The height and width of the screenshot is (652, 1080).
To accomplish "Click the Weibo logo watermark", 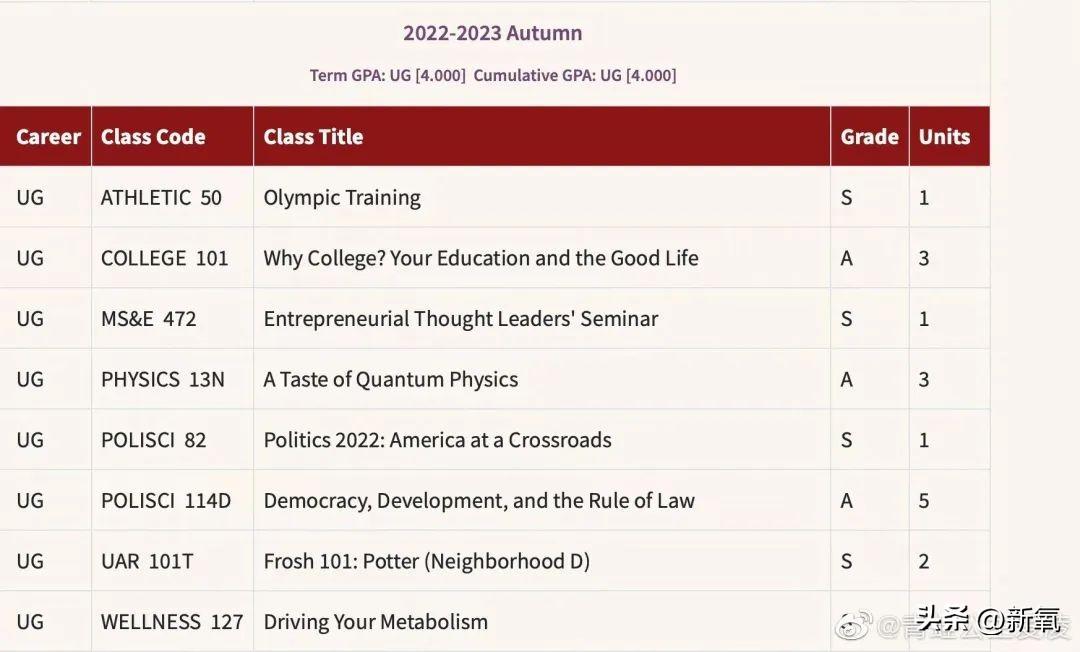I will pos(855,627).
